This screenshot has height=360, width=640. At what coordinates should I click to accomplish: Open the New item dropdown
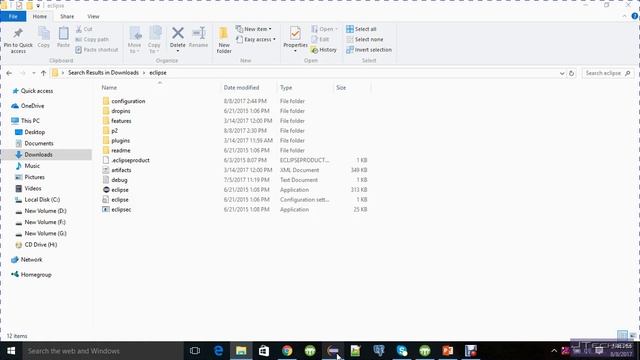point(254,29)
